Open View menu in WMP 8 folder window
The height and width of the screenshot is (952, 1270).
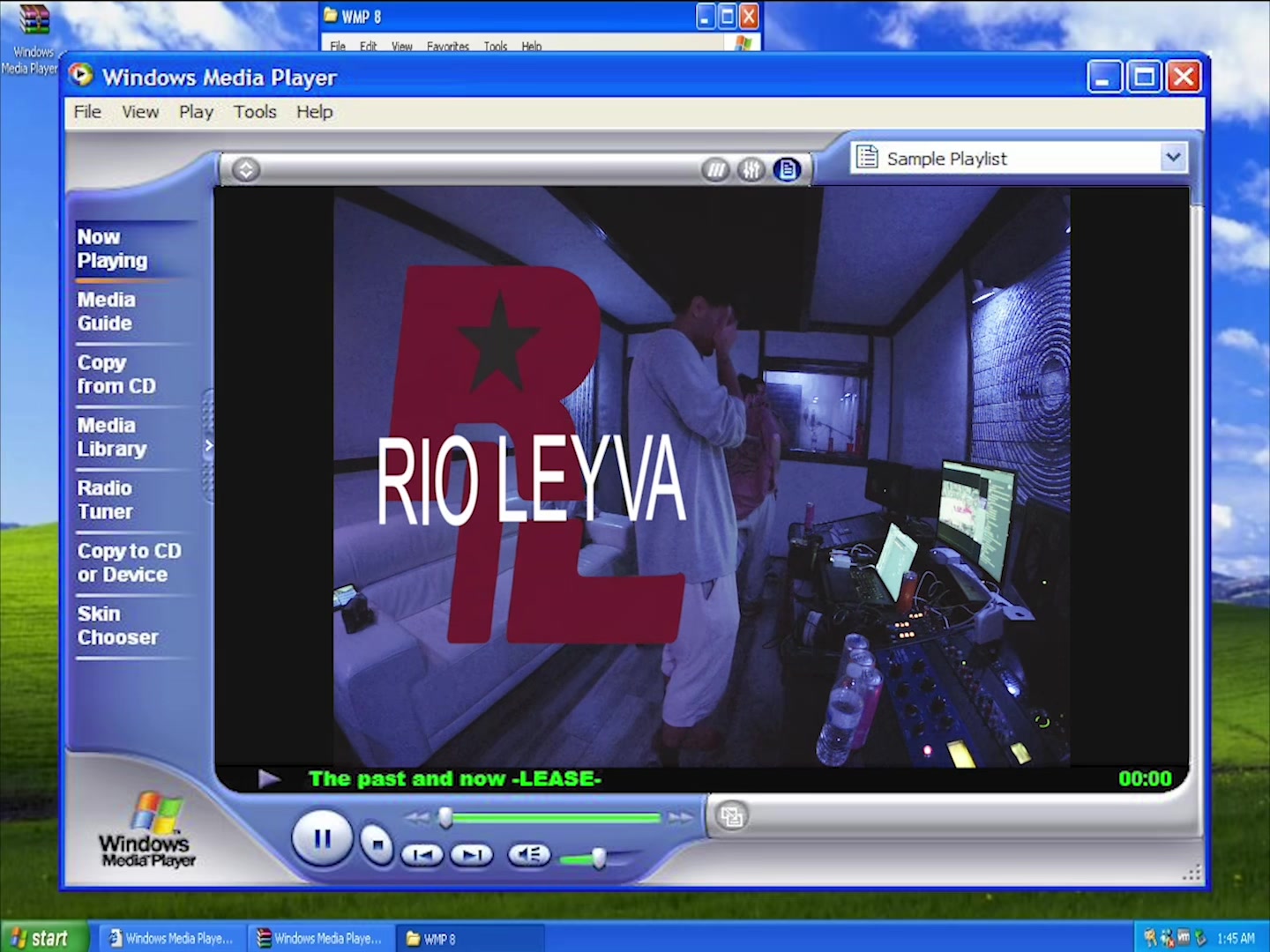(401, 46)
